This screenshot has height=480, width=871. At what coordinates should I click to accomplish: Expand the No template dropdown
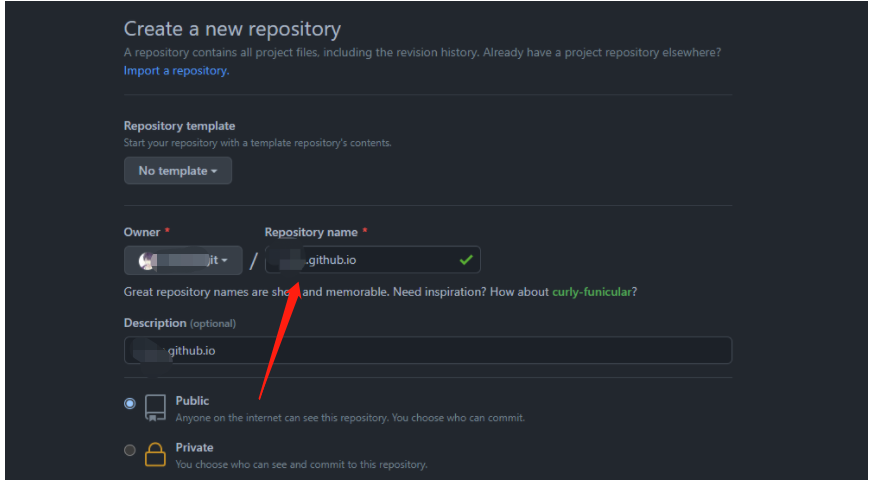click(x=178, y=171)
